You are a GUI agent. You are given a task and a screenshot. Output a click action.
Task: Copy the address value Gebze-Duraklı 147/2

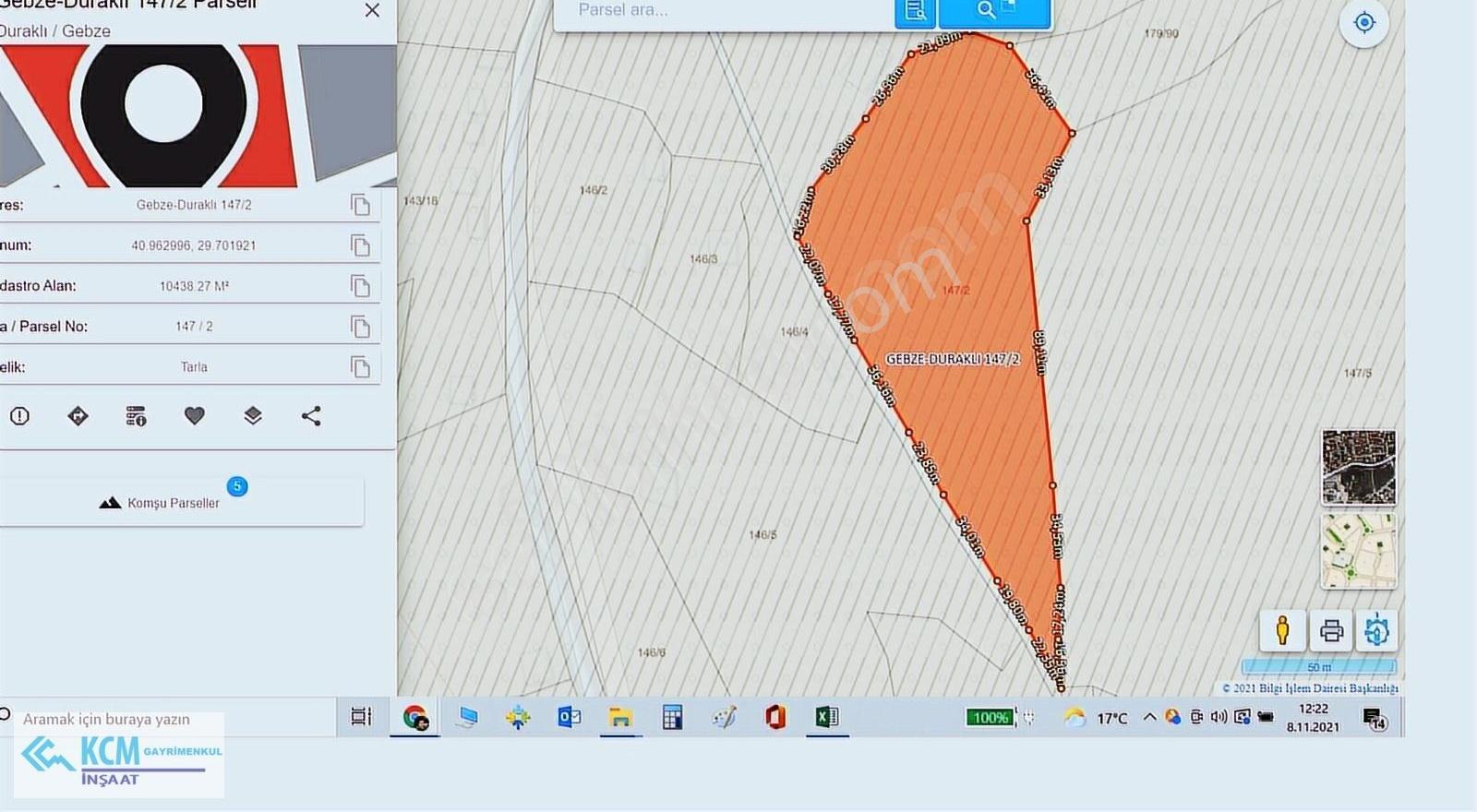coord(360,205)
